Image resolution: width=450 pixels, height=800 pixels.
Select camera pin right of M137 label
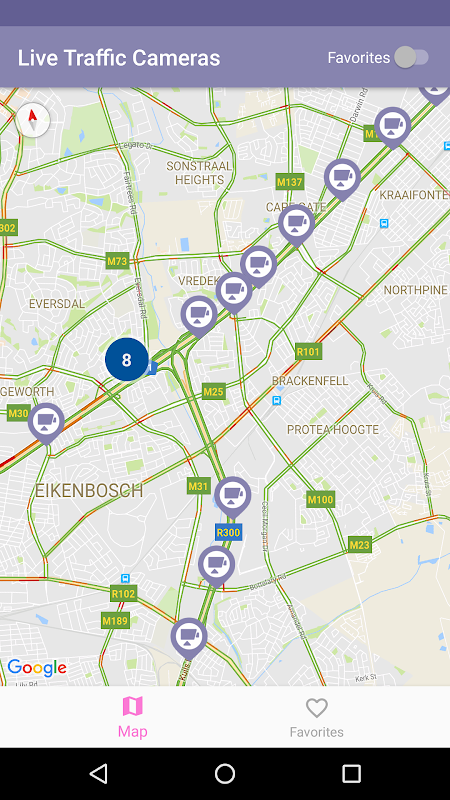click(x=342, y=179)
